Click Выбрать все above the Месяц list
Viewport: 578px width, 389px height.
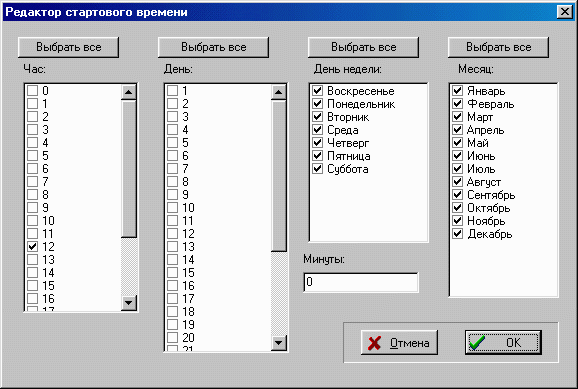(498, 47)
